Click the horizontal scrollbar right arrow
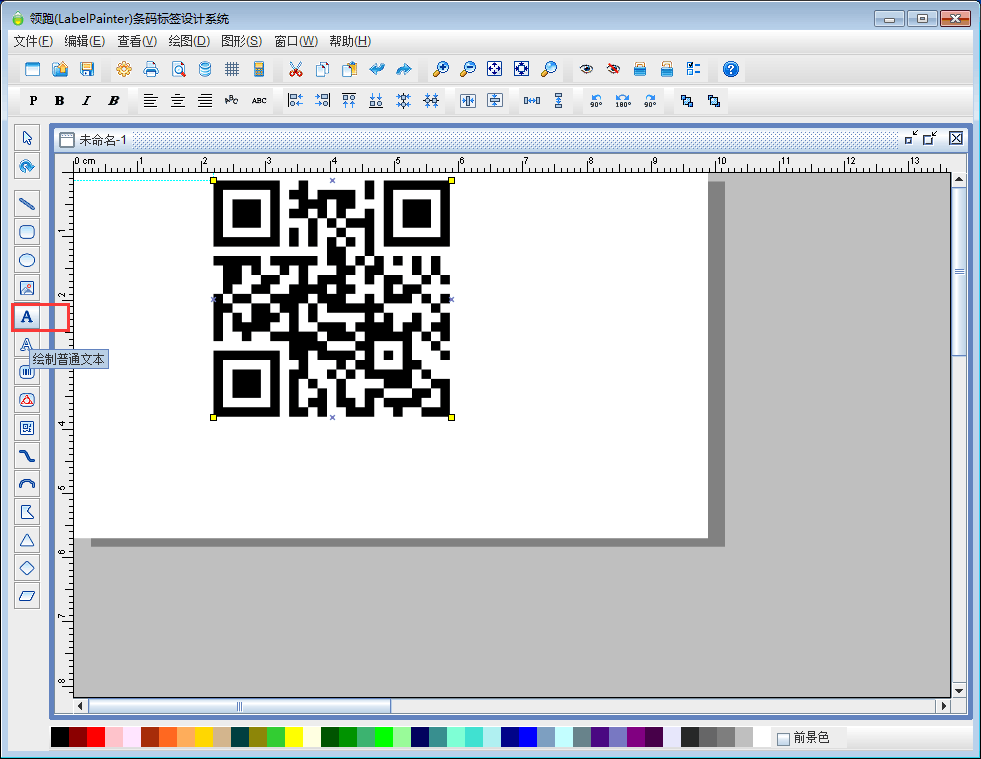Image resolution: width=981 pixels, height=759 pixels. tap(943, 706)
